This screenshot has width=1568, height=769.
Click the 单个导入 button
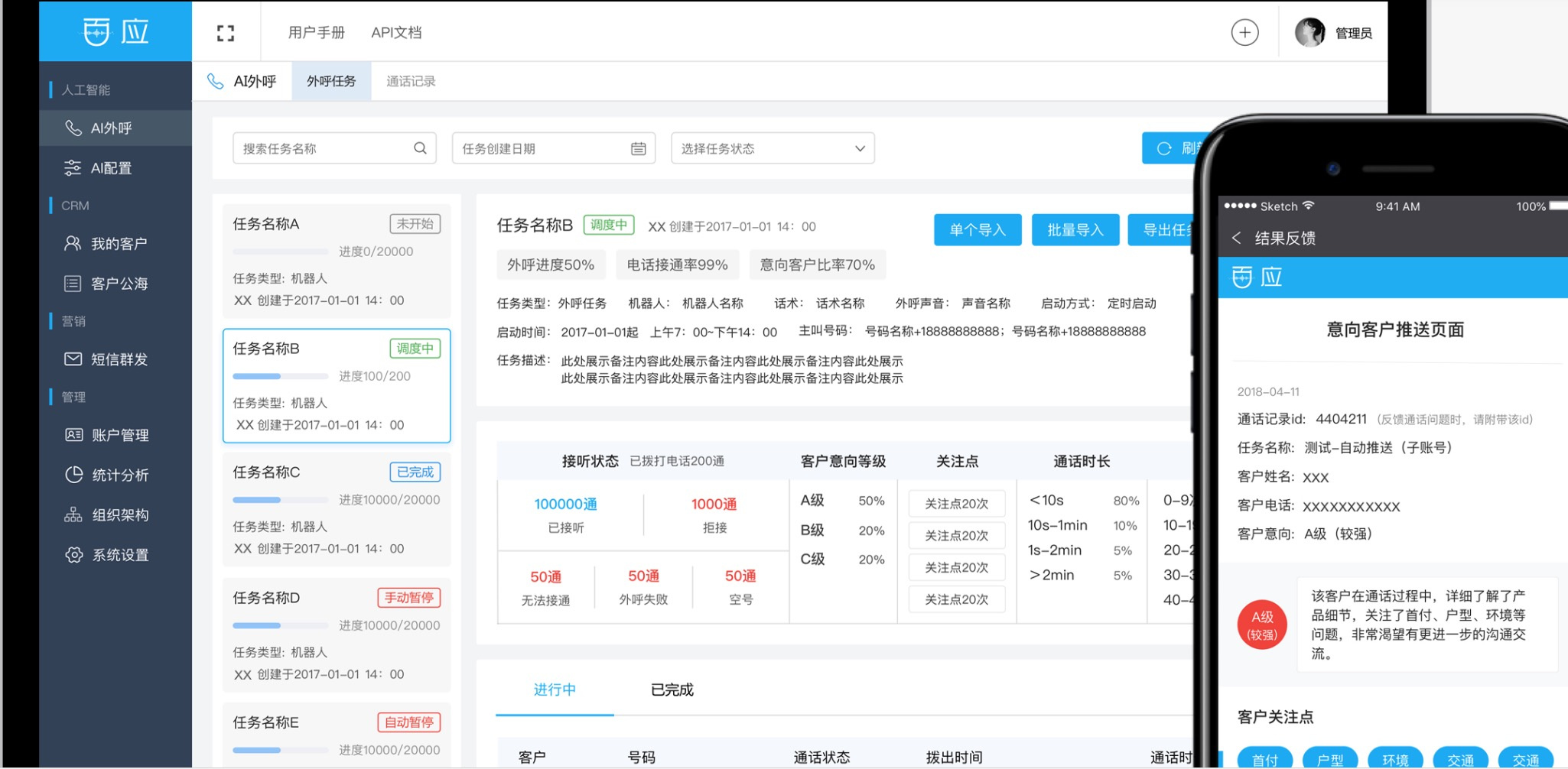977,230
